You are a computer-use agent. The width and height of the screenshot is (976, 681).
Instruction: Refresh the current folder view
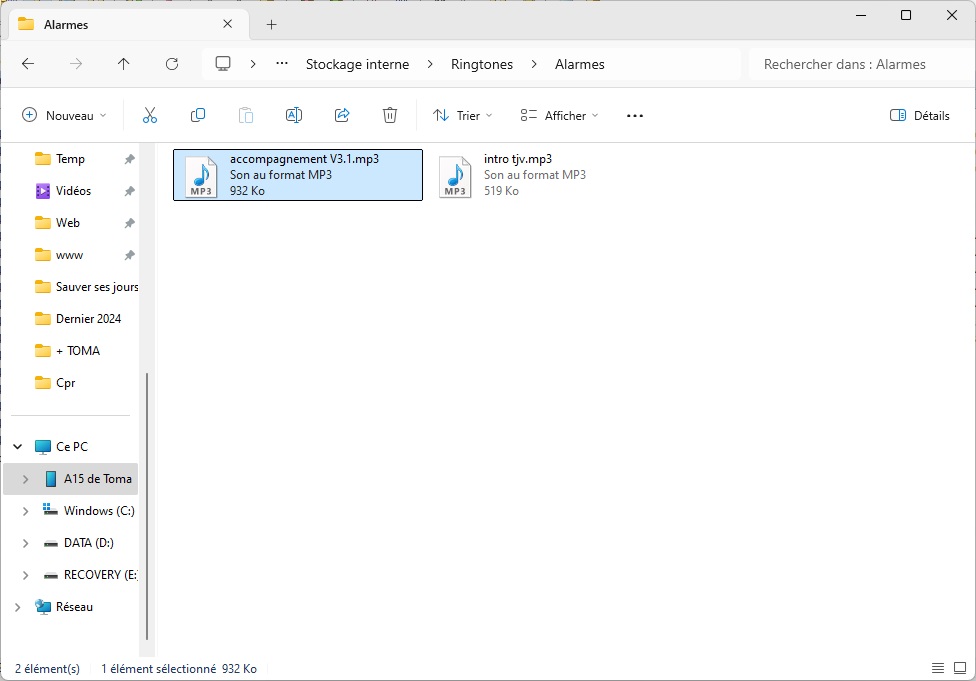[x=172, y=64]
